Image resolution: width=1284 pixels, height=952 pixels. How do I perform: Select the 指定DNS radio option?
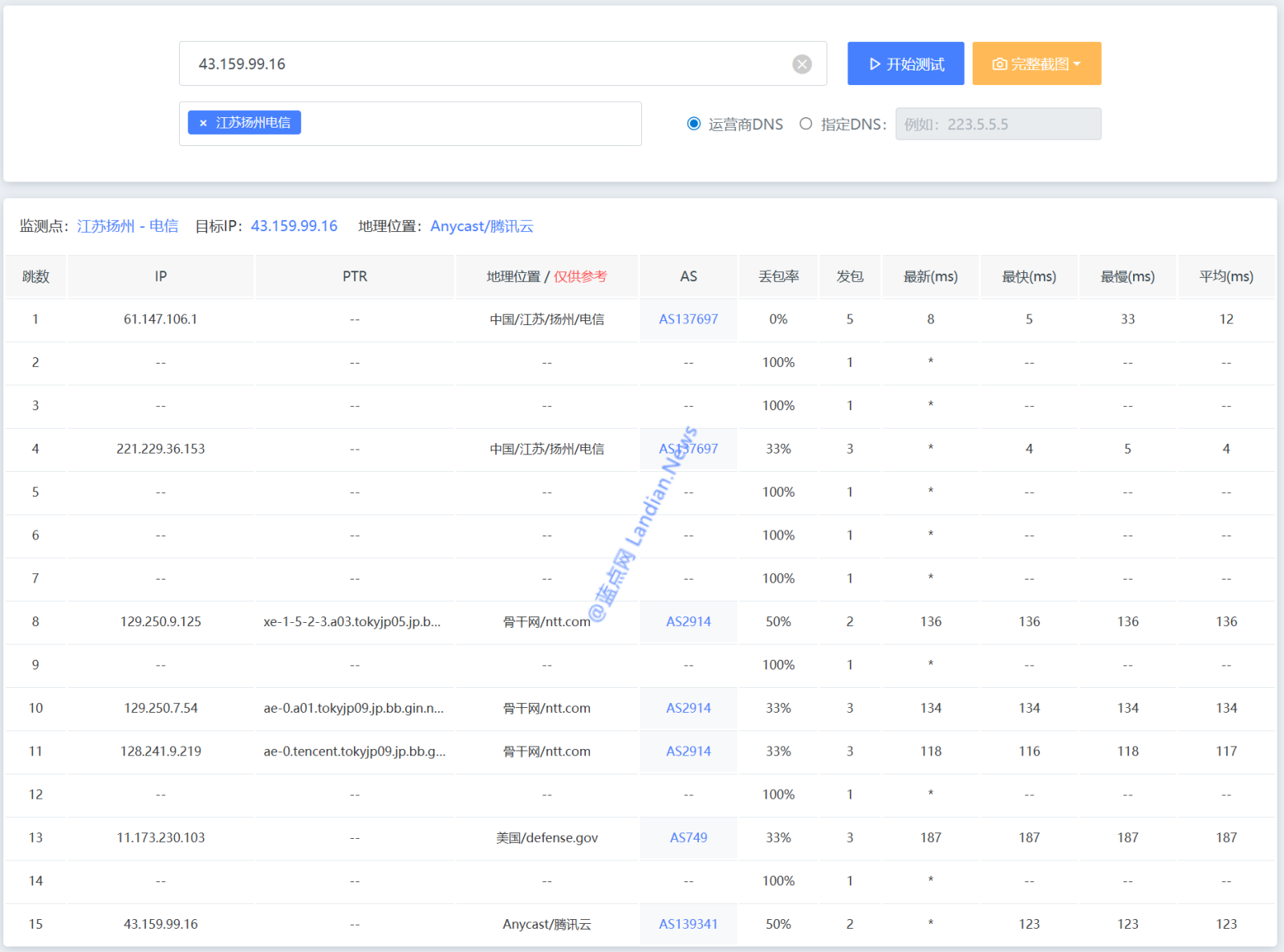pos(806,124)
